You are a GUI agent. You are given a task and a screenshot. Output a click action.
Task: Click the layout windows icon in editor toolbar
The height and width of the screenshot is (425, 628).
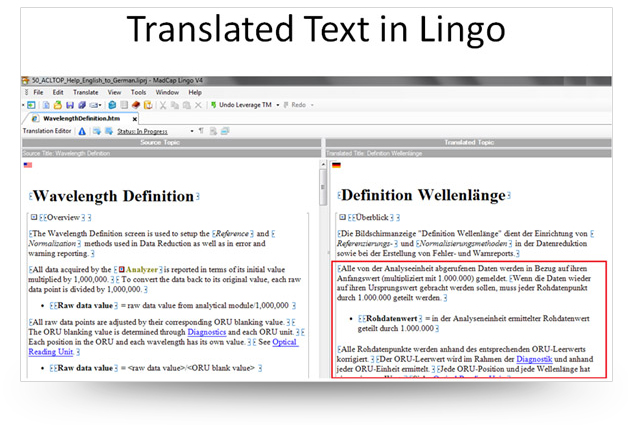point(225,131)
